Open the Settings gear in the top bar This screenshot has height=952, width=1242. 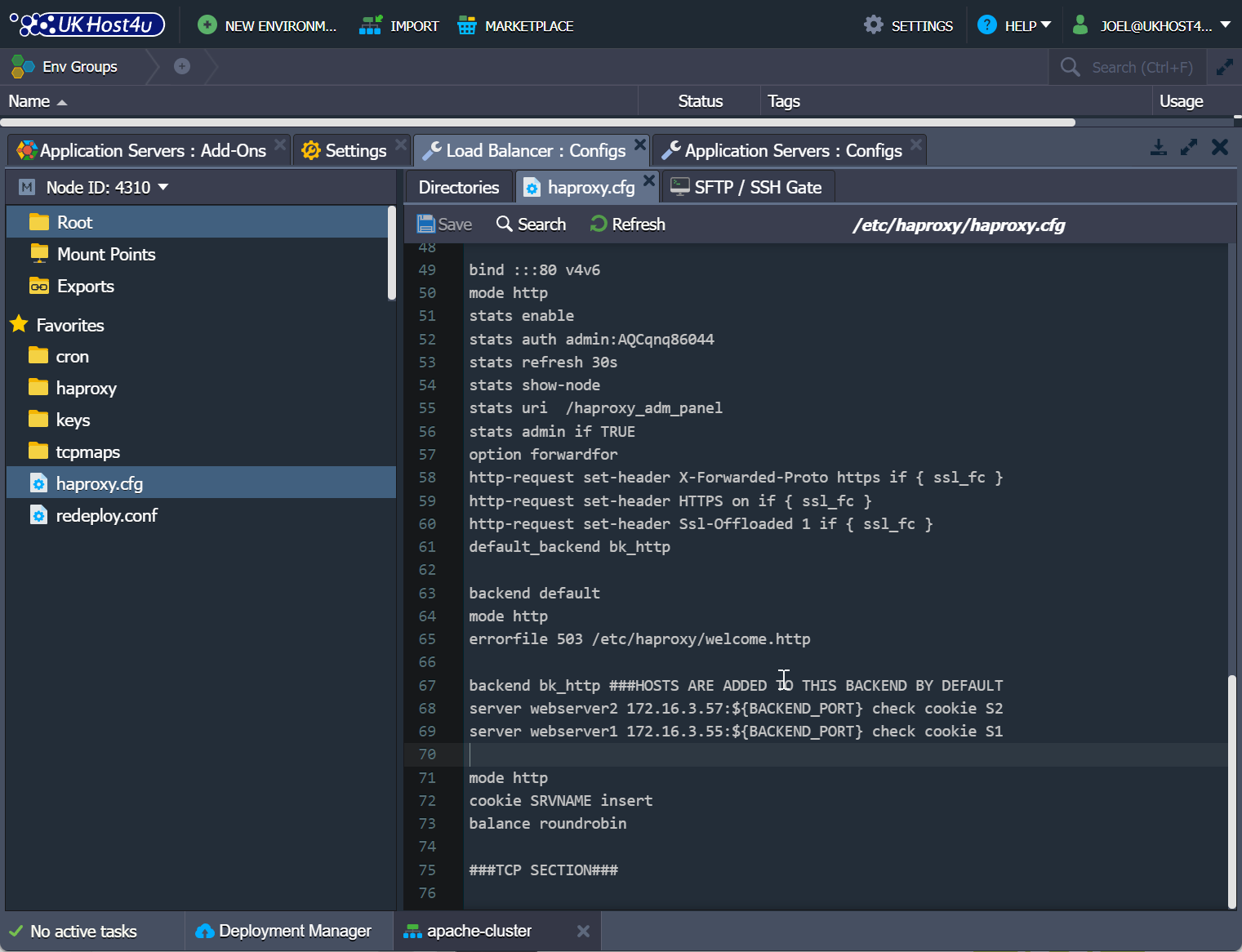(x=908, y=25)
